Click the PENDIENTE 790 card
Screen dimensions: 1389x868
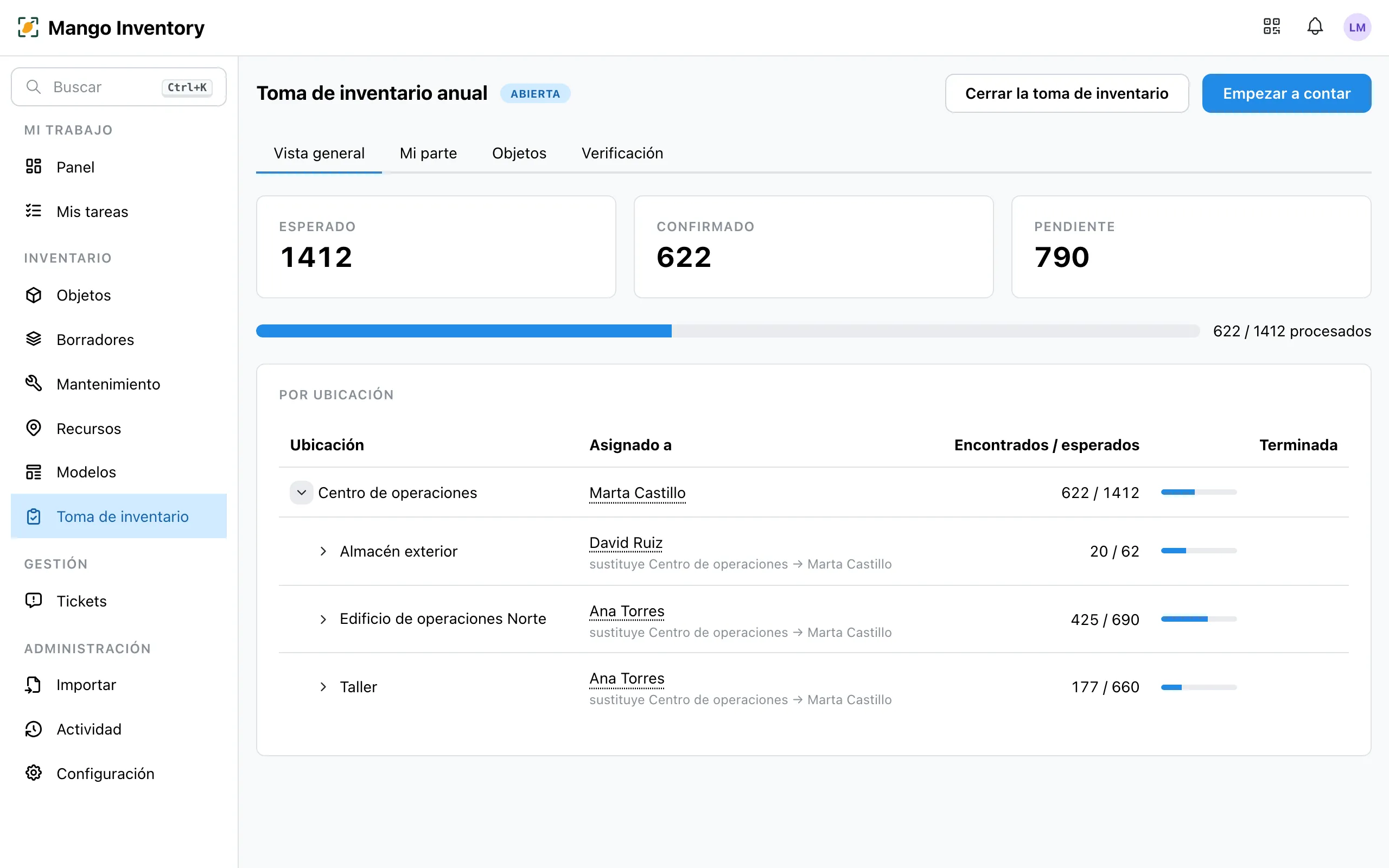click(1191, 247)
